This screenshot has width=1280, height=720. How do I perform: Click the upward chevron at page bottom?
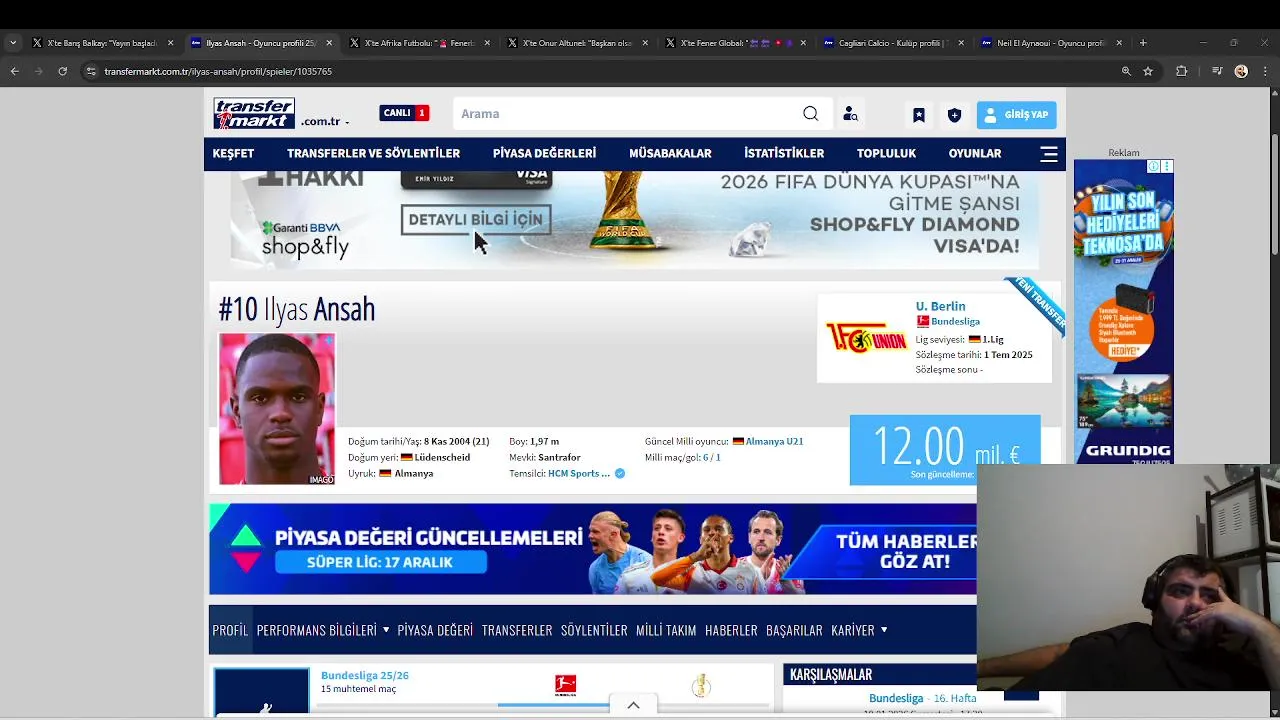coord(633,706)
